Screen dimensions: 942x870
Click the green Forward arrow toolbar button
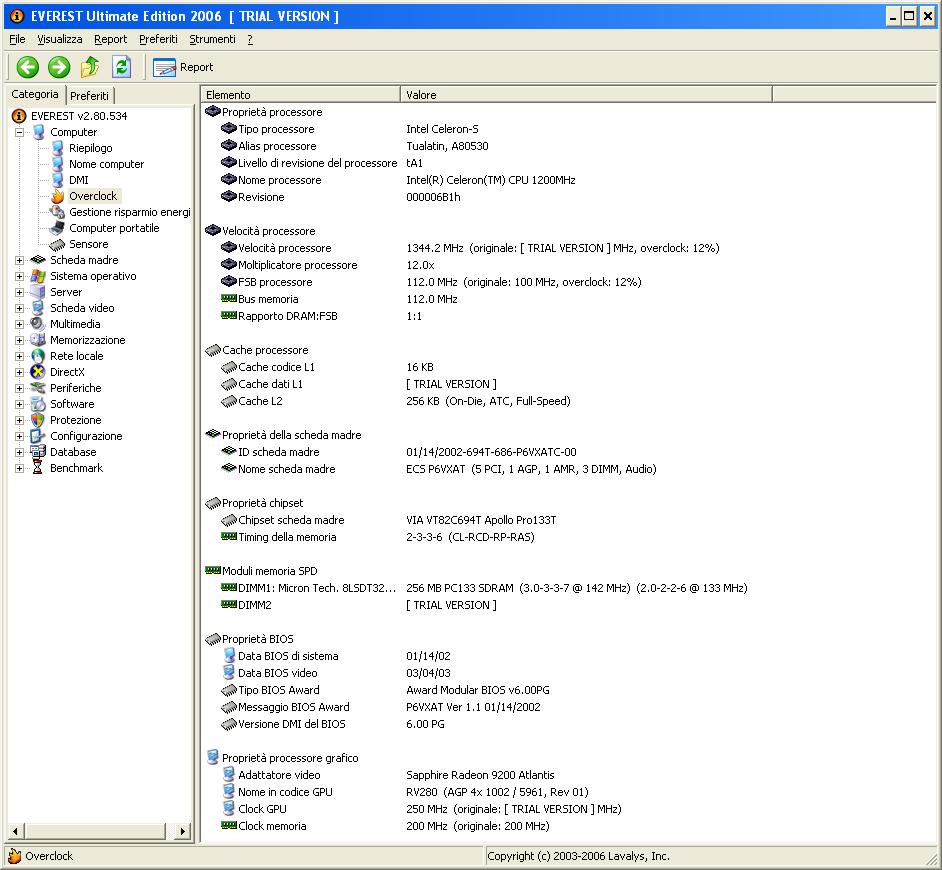(x=59, y=67)
